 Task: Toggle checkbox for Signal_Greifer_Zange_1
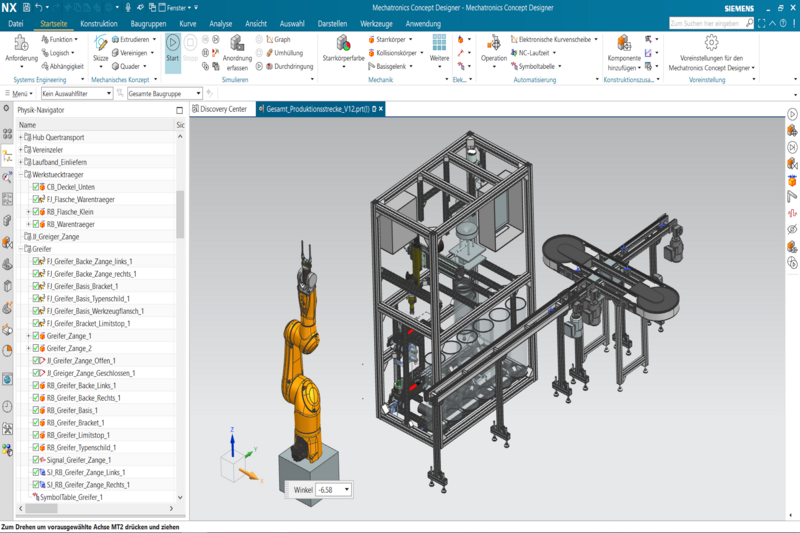pyautogui.click(x=36, y=460)
